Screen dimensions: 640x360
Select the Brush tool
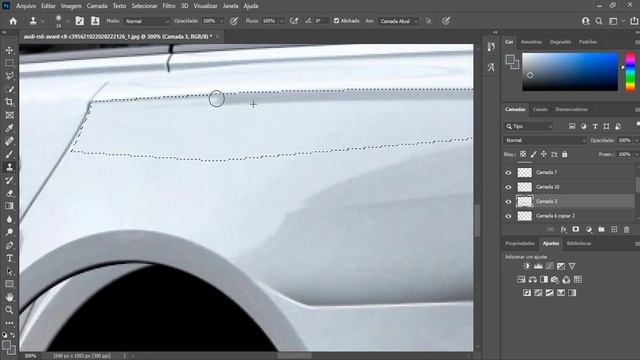[9, 154]
